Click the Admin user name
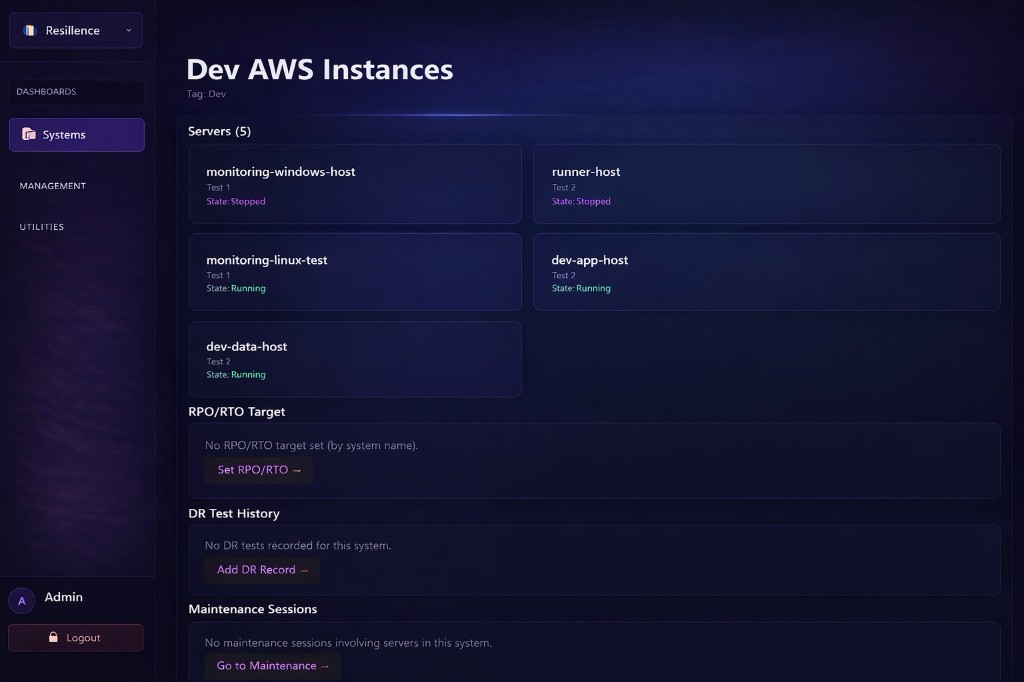The image size is (1024, 682). coord(63,597)
